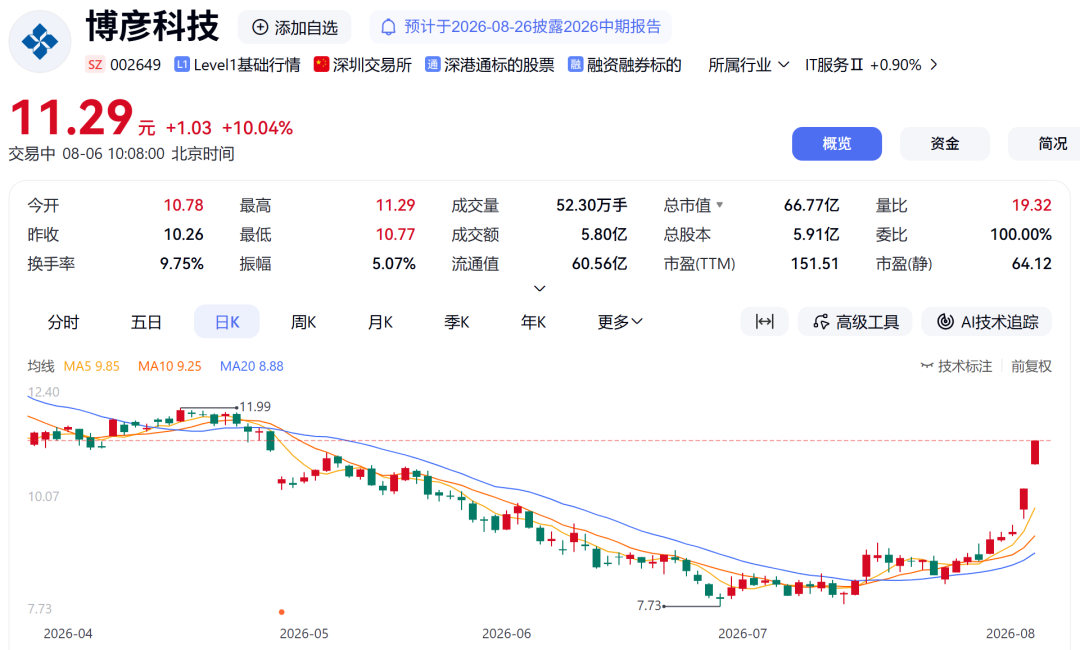Select the 五日 chart period
Viewport: 1080px width, 650px height.
tap(146, 322)
